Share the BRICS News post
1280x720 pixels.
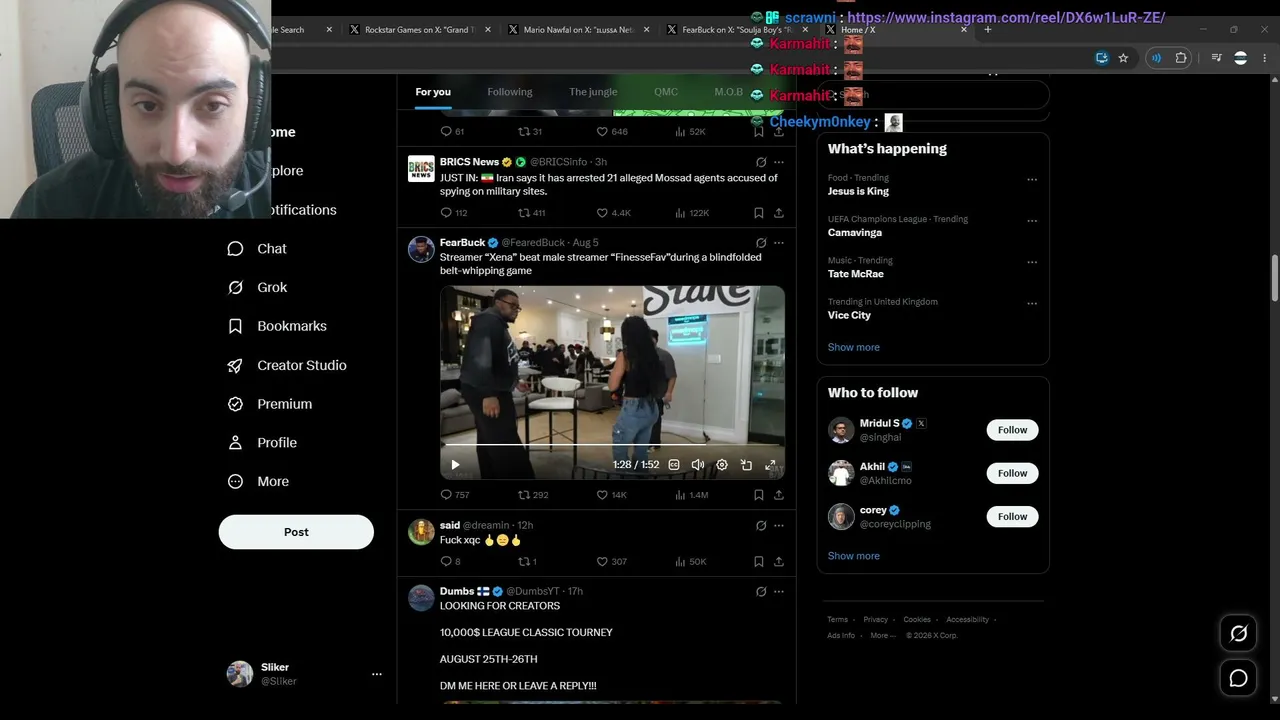[x=778, y=213]
